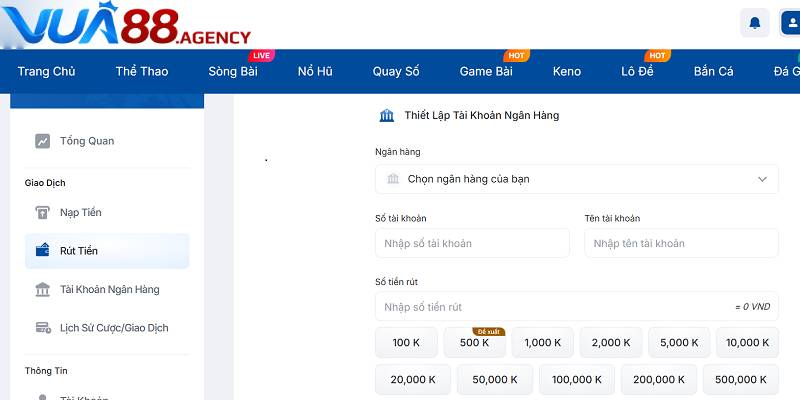
Task: Select the 500 K suggested amount
Action: coord(474,342)
